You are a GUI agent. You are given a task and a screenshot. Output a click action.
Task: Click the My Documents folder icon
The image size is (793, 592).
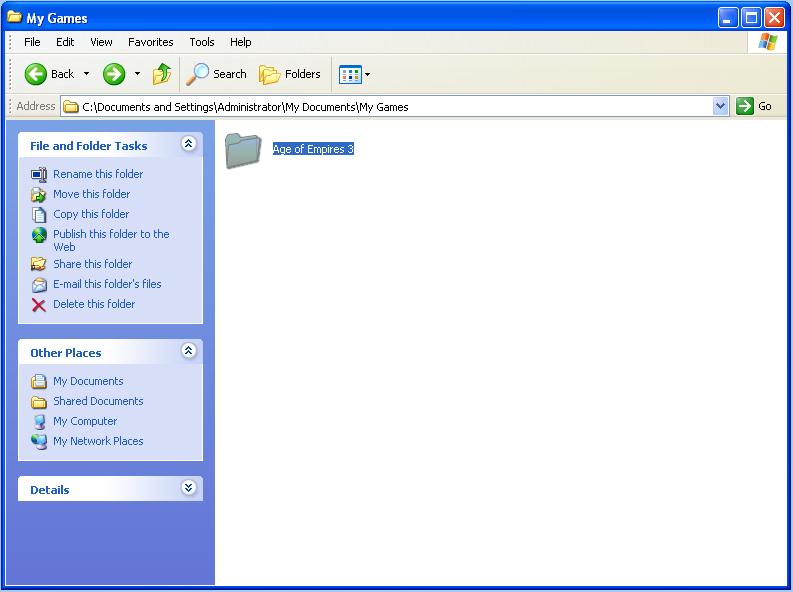click(39, 381)
